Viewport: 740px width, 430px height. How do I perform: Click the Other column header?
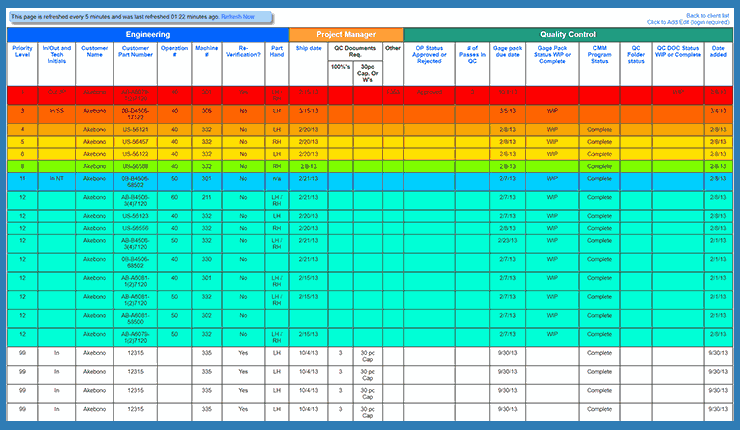pyautogui.click(x=393, y=48)
